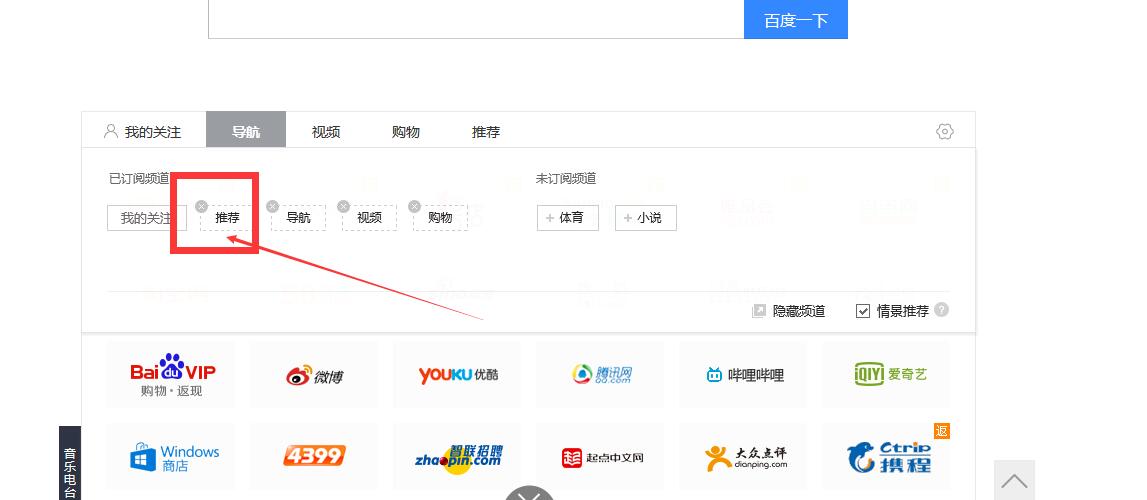Switch to the 购物 tab

(x=406, y=132)
